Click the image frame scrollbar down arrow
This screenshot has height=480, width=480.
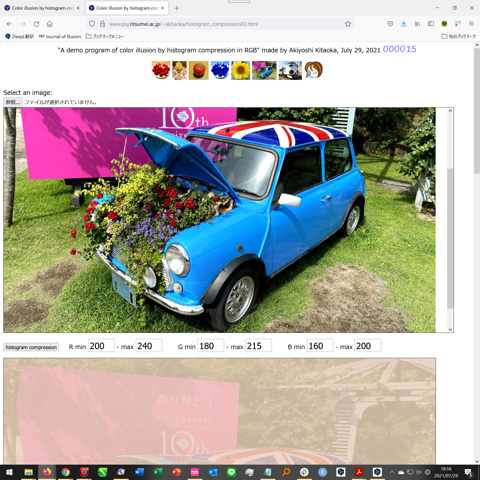tap(450, 329)
